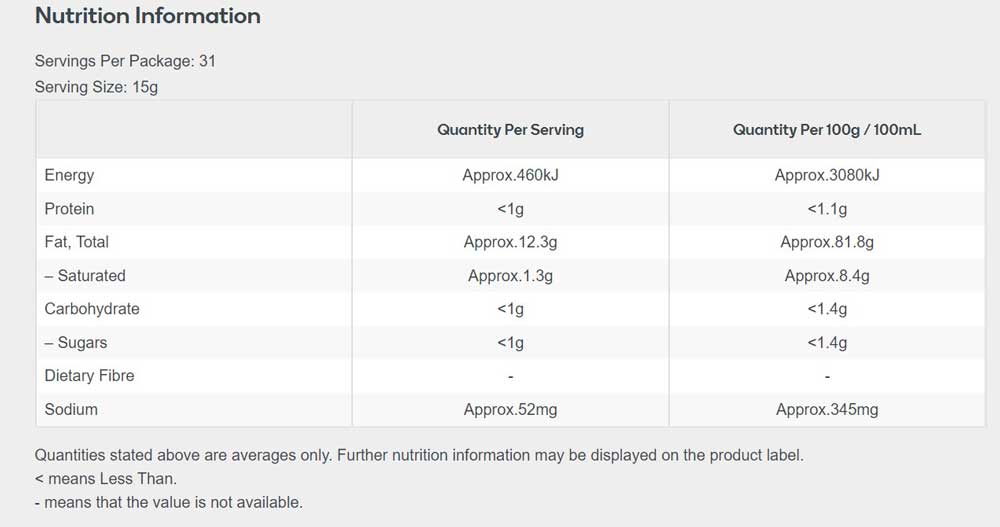1000x527 pixels.
Task: Click the Energy row label
Action: pos(69,175)
